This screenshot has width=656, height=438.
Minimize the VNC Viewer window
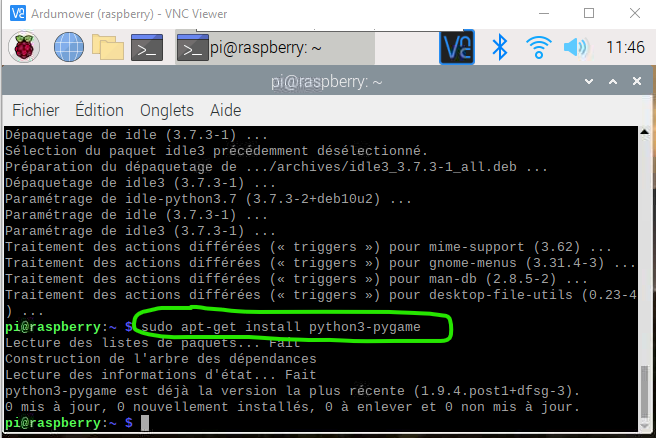(544, 13)
